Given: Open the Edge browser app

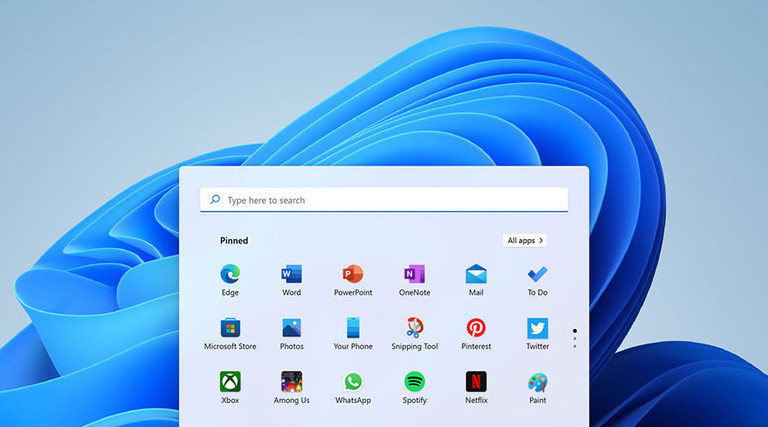Looking at the screenshot, I should [230, 280].
